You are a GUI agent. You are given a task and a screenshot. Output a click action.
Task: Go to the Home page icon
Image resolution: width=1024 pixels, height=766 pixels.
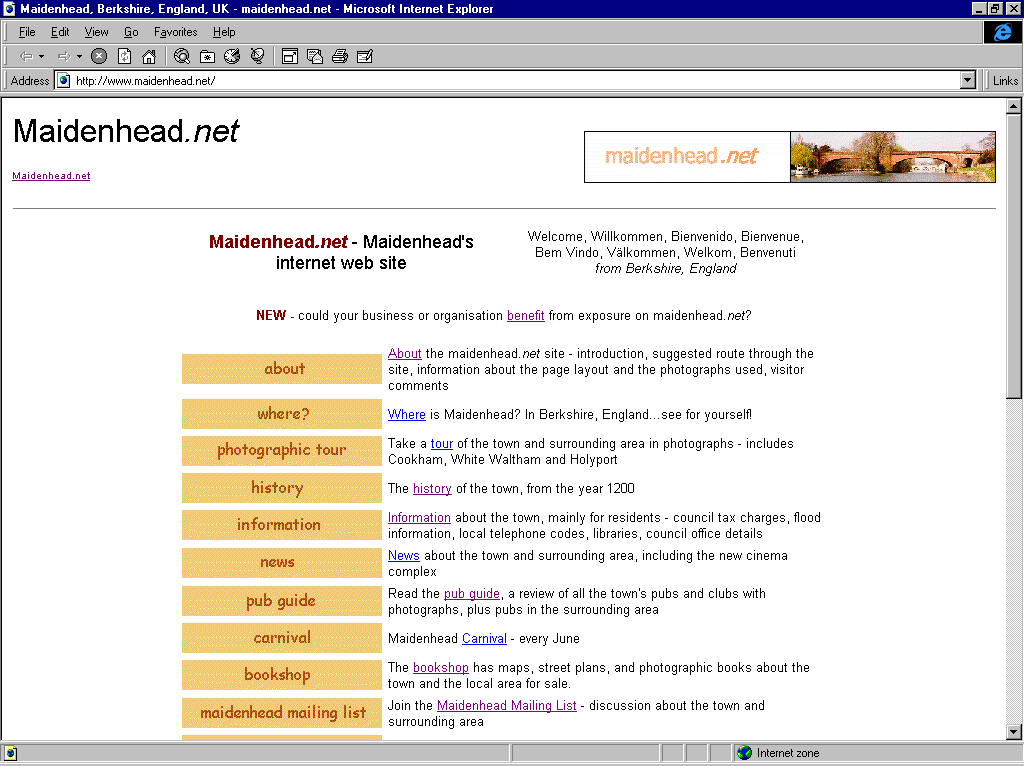pyautogui.click(x=148, y=56)
